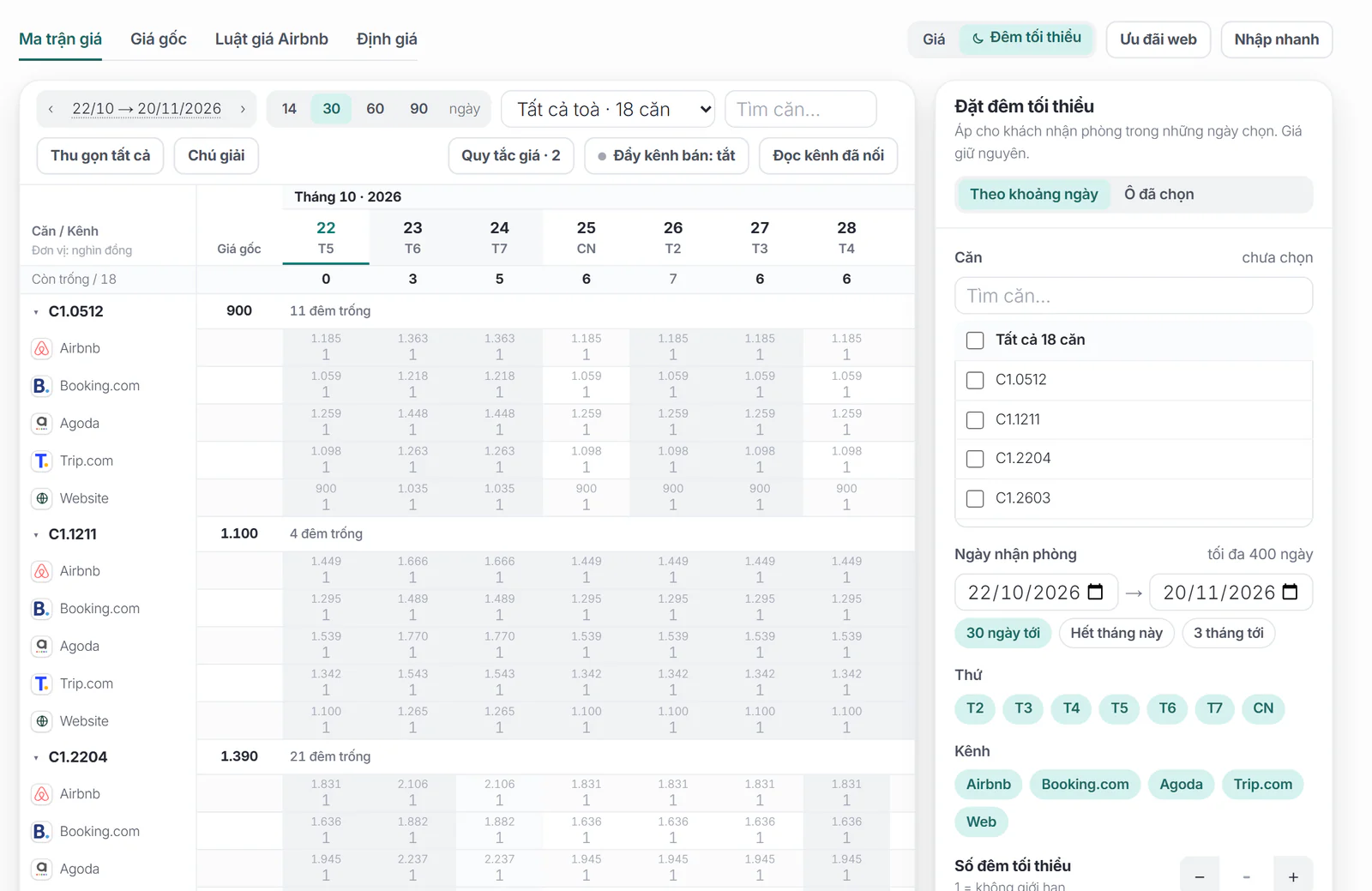Click 'Đọc kênh đã nối' button
This screenshot has width=1372, height=891.
click(828, 155)
